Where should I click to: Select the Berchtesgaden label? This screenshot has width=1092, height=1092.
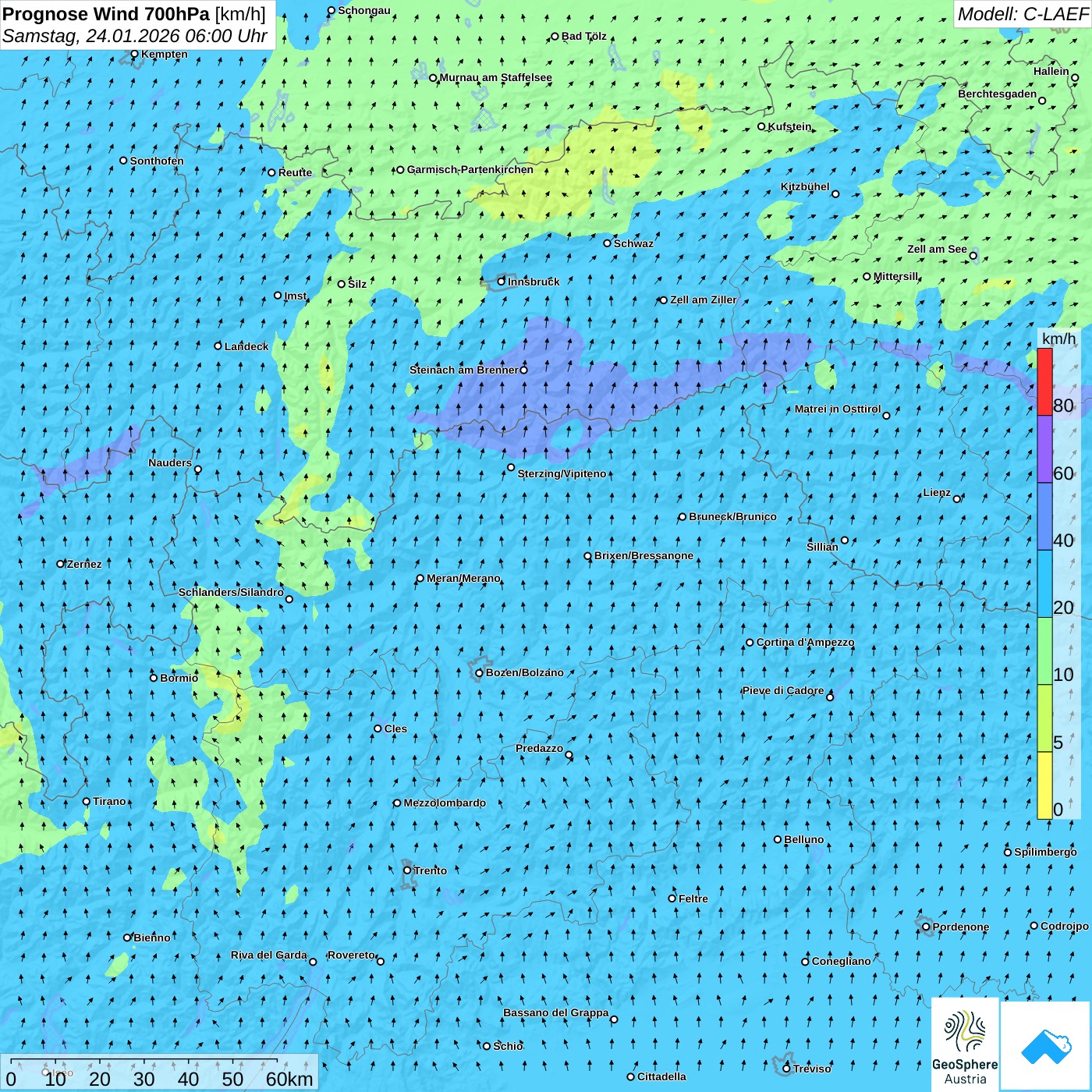click(x=998, y=94)
